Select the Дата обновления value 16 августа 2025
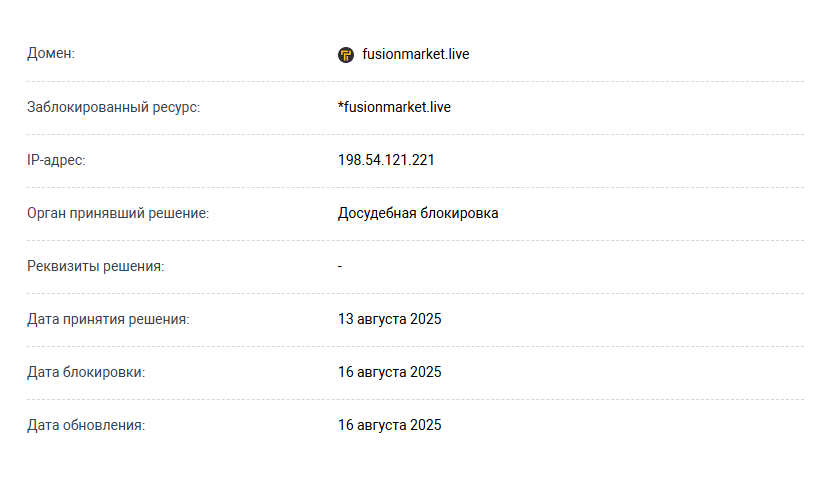The image size is (828, 486). tap(390, 425)
